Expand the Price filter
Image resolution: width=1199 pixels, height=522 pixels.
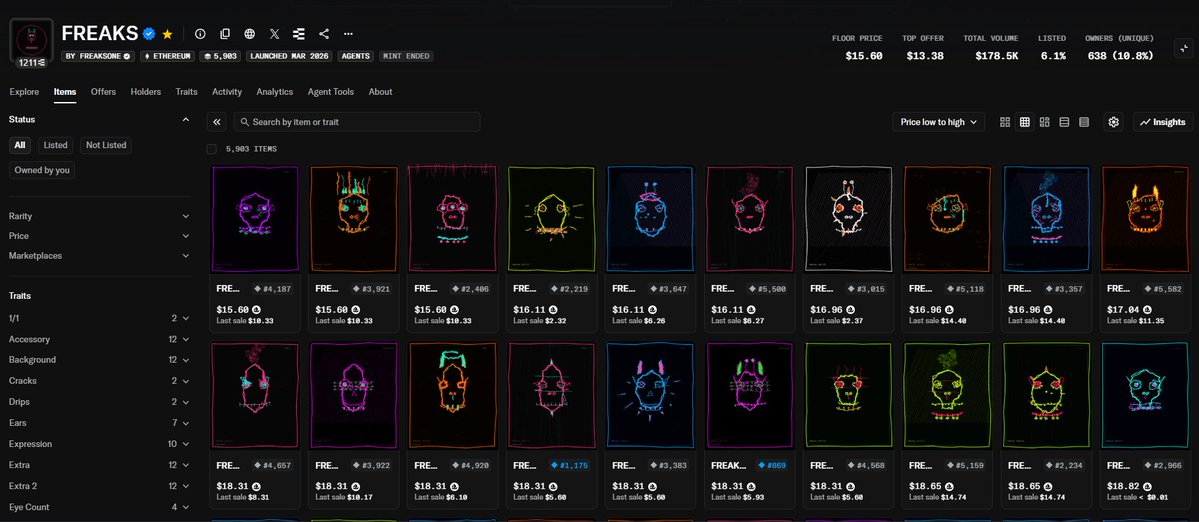pyautogui.click(x=99, y=236)
